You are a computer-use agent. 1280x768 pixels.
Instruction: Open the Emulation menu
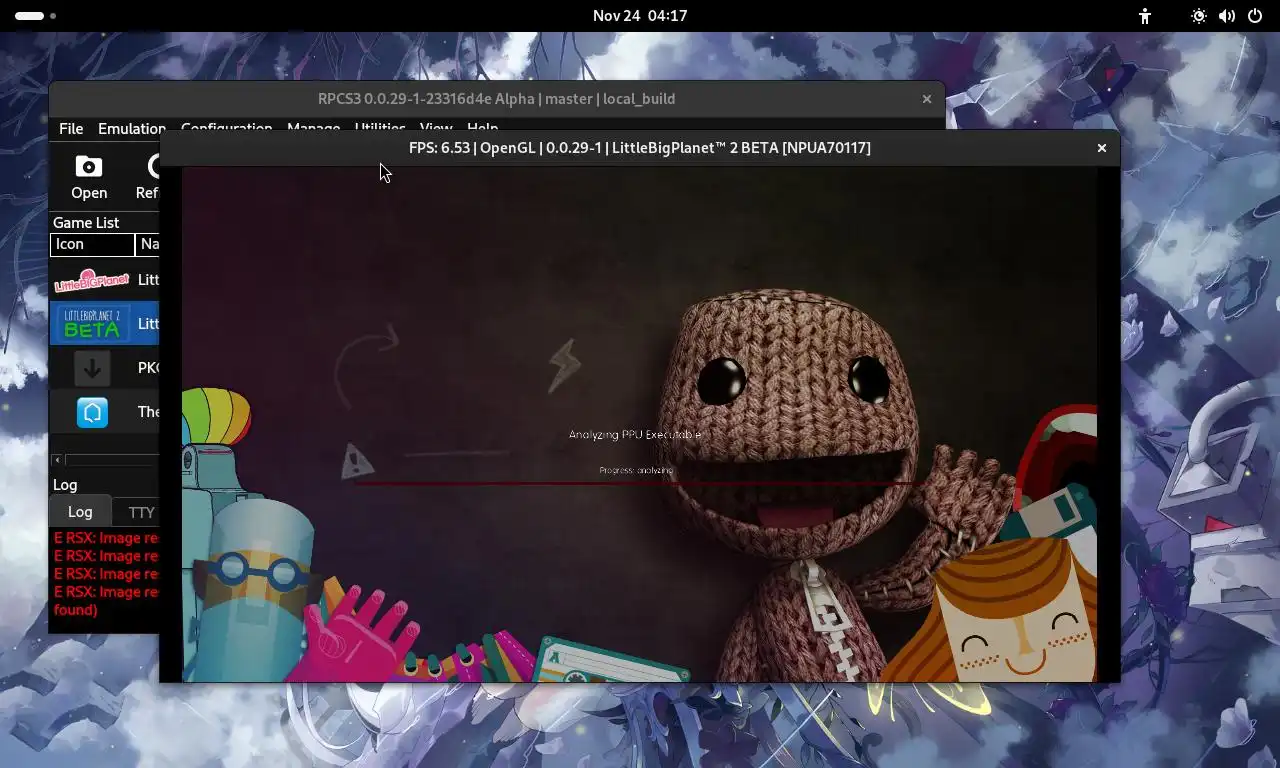click(131, 129)
